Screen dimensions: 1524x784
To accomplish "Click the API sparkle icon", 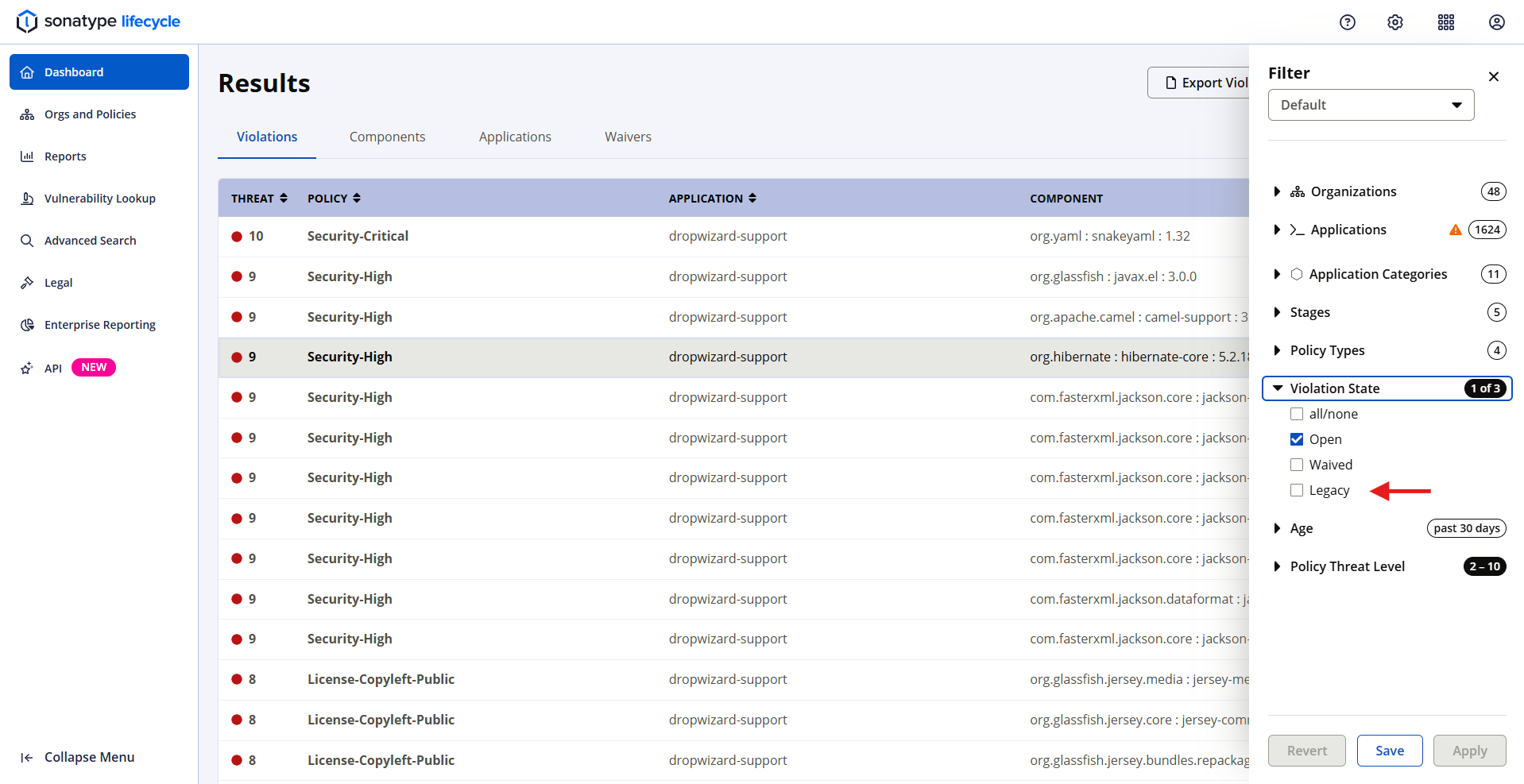I will (x=27, y=368).
